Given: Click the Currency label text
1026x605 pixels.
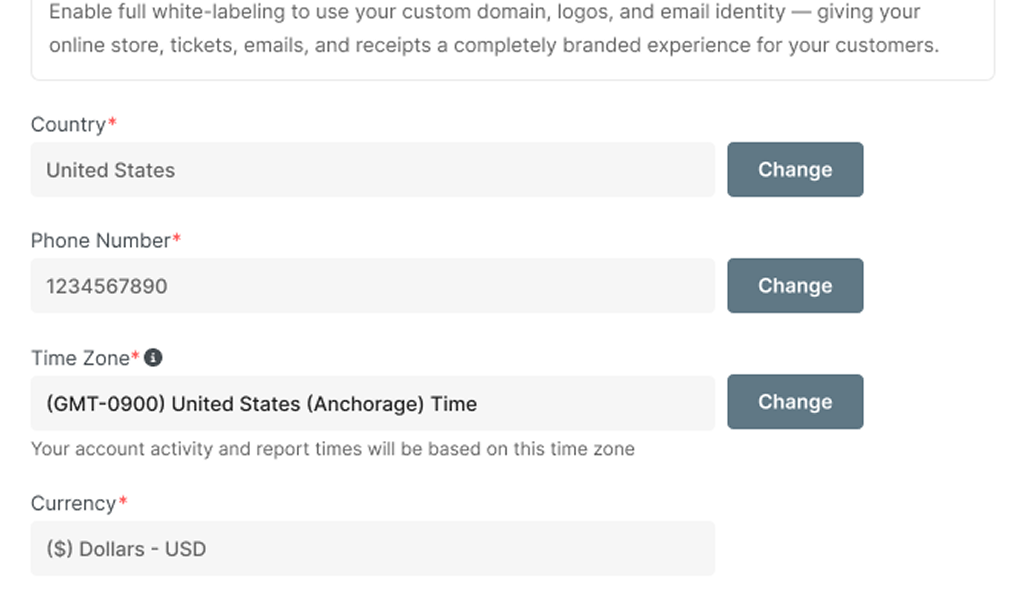Looking at the screenshot, I should 73,504.
